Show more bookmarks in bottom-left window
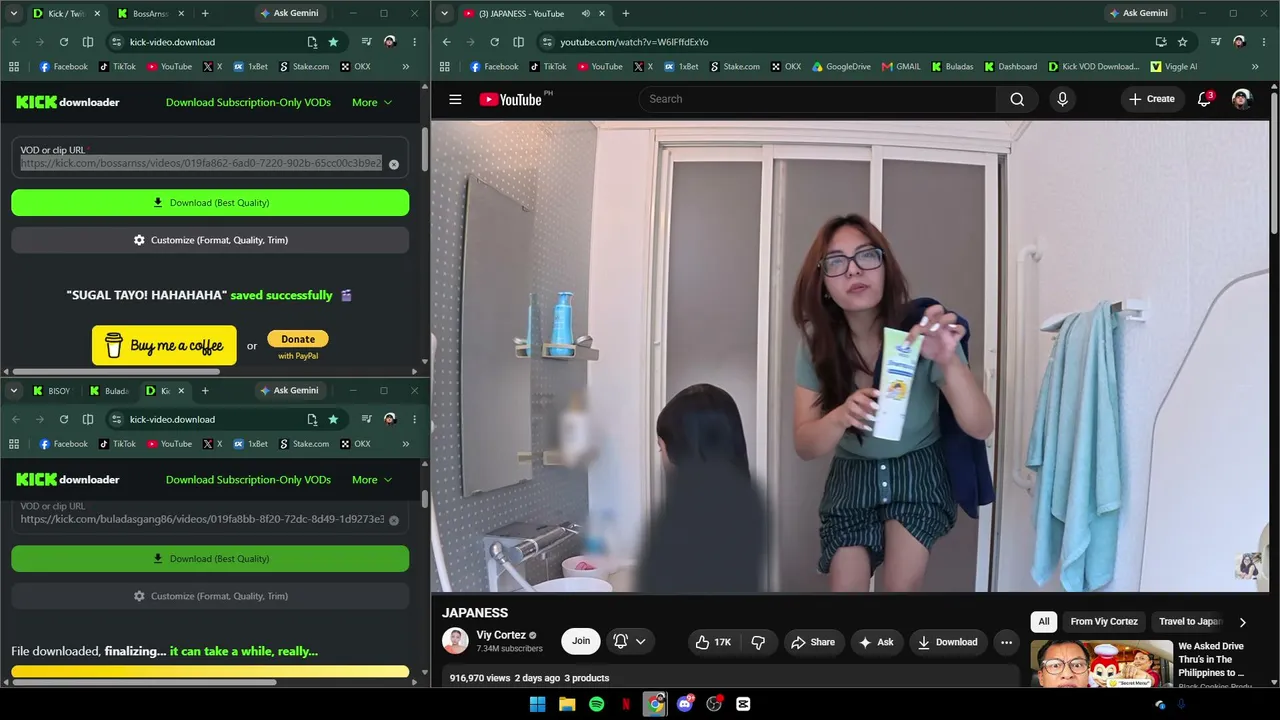 pyautogui.click(x=405, y=444)
